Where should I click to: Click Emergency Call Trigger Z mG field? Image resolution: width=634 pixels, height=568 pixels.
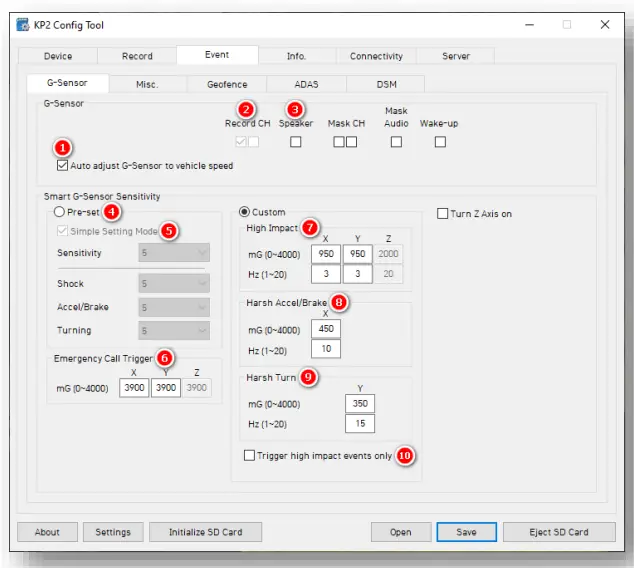[x=197, y=388]
